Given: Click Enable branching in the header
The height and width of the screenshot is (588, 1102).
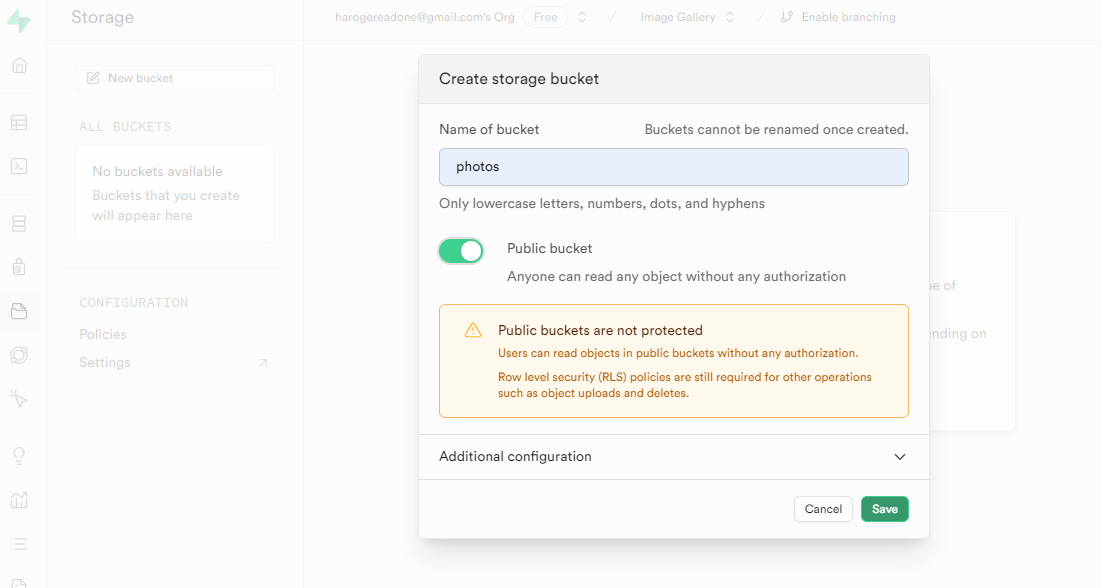Looking at the screenshot, I should [838, 17].
